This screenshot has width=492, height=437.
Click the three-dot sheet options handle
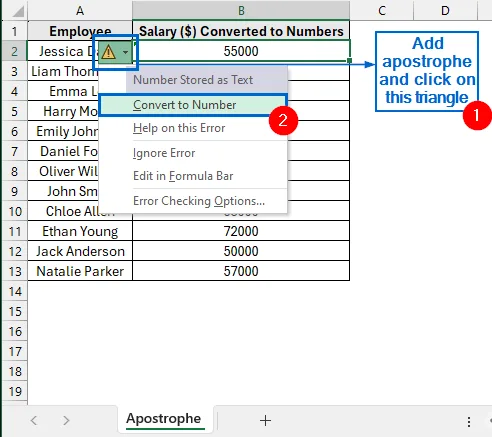tap(469, 422)
